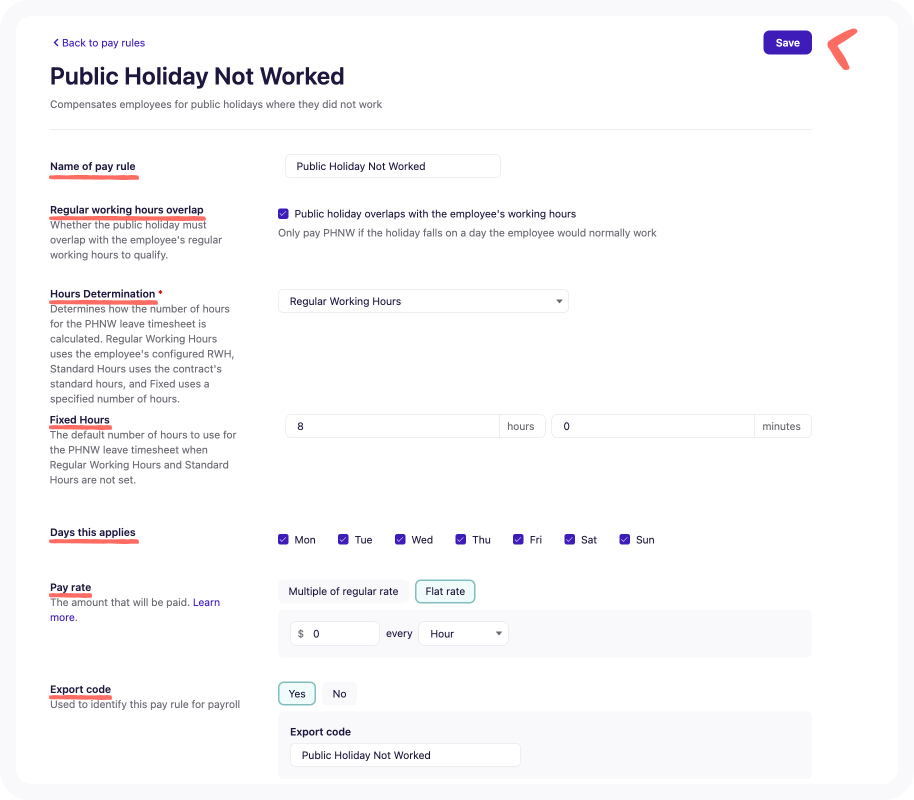
Task: Toggle public holiday overlaps working hours checkbox
Action: pyautogui.click(x=283, y=214)
